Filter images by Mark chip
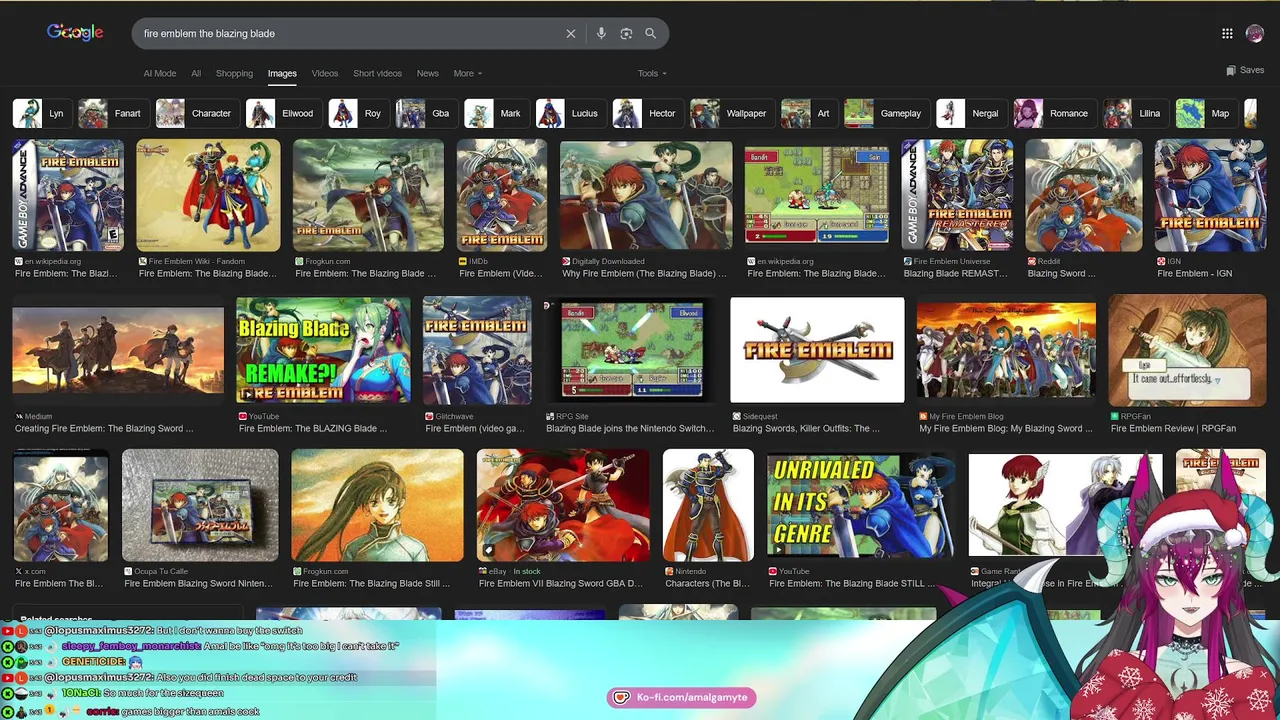1280x720 pixels. pos(496,113)
